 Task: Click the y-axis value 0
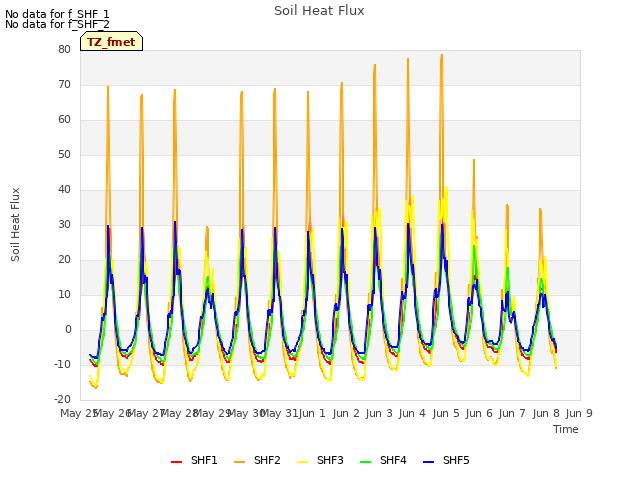click(68, 330)
